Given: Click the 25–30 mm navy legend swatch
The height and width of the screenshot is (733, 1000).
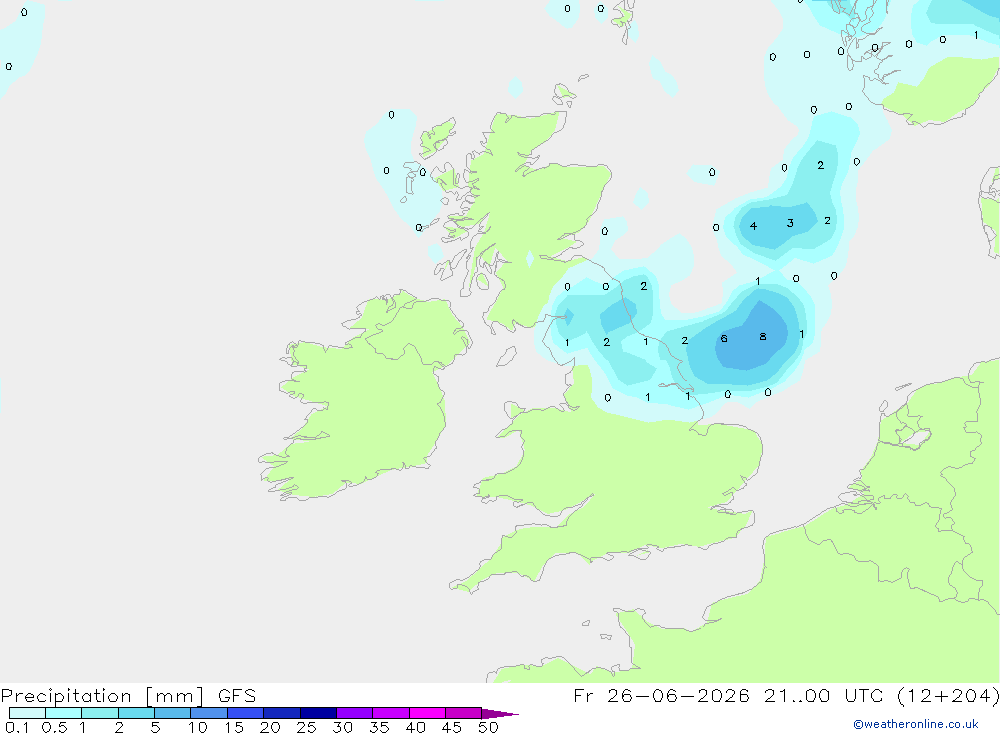Looking at the screenshot, I should (318, 713).
